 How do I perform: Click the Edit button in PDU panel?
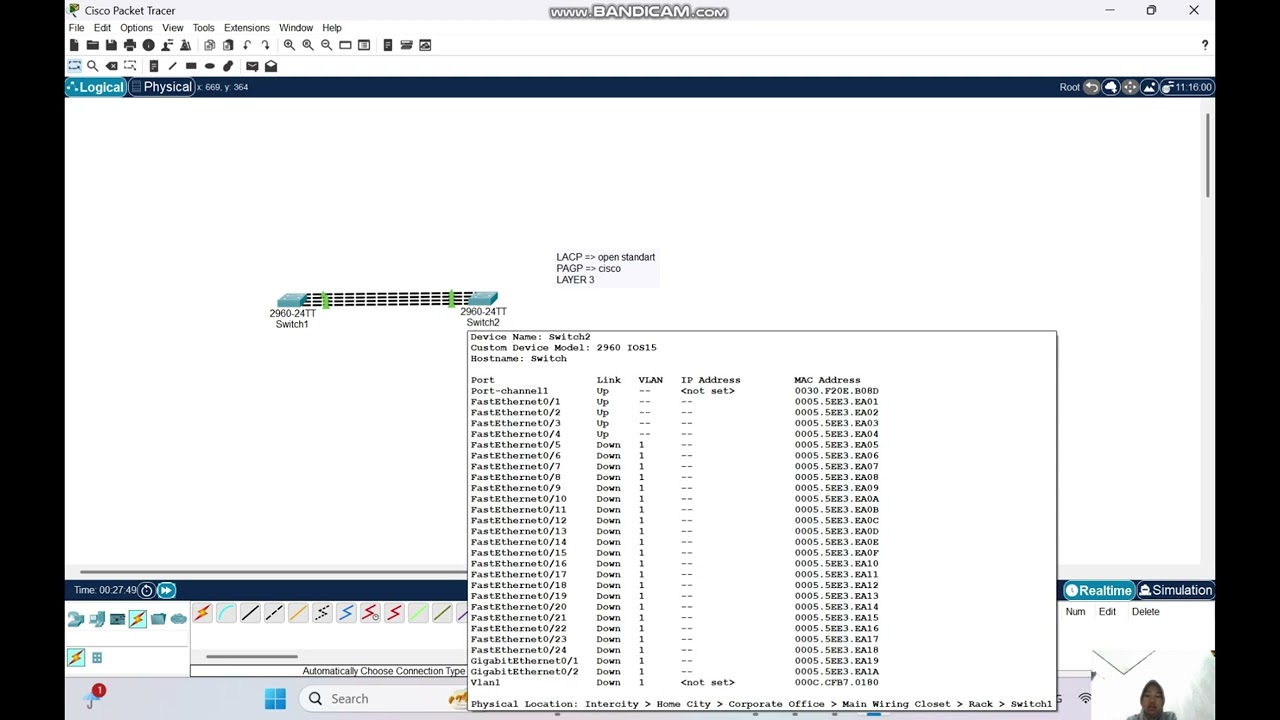[1107, 612]
